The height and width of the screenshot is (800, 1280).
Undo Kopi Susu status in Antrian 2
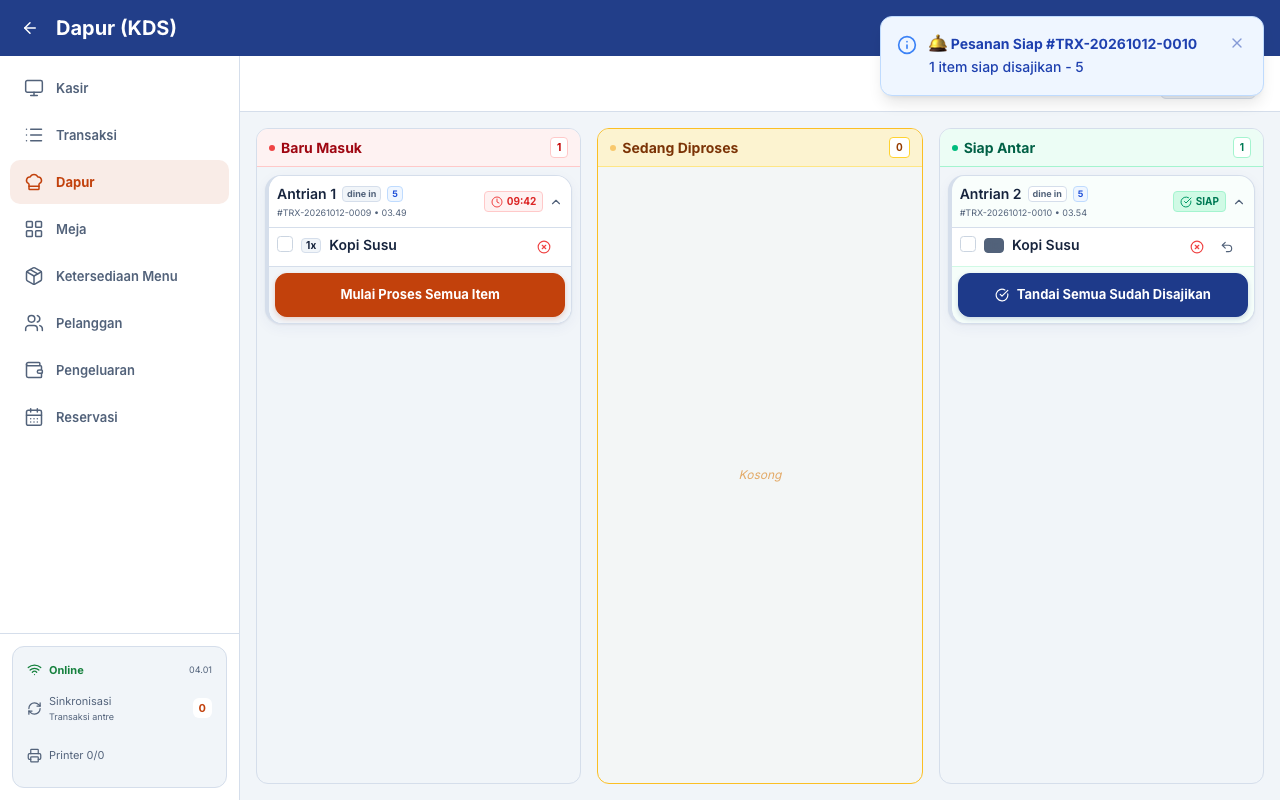1227,247
